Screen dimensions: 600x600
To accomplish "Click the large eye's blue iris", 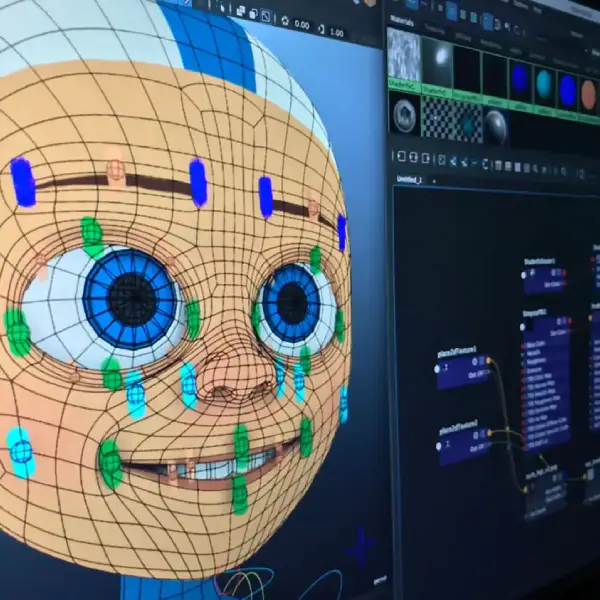I will click(x=130, y=298).
